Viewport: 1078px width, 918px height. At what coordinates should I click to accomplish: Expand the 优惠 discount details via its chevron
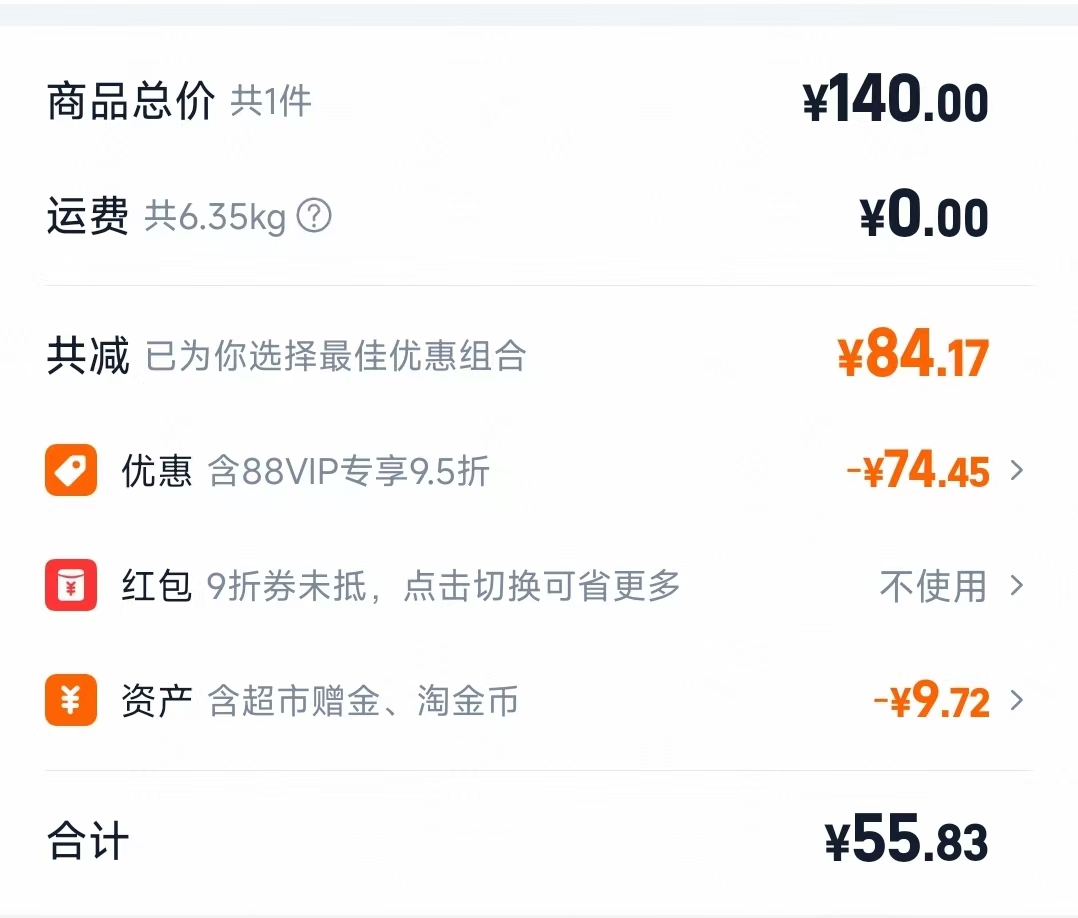1018,470
